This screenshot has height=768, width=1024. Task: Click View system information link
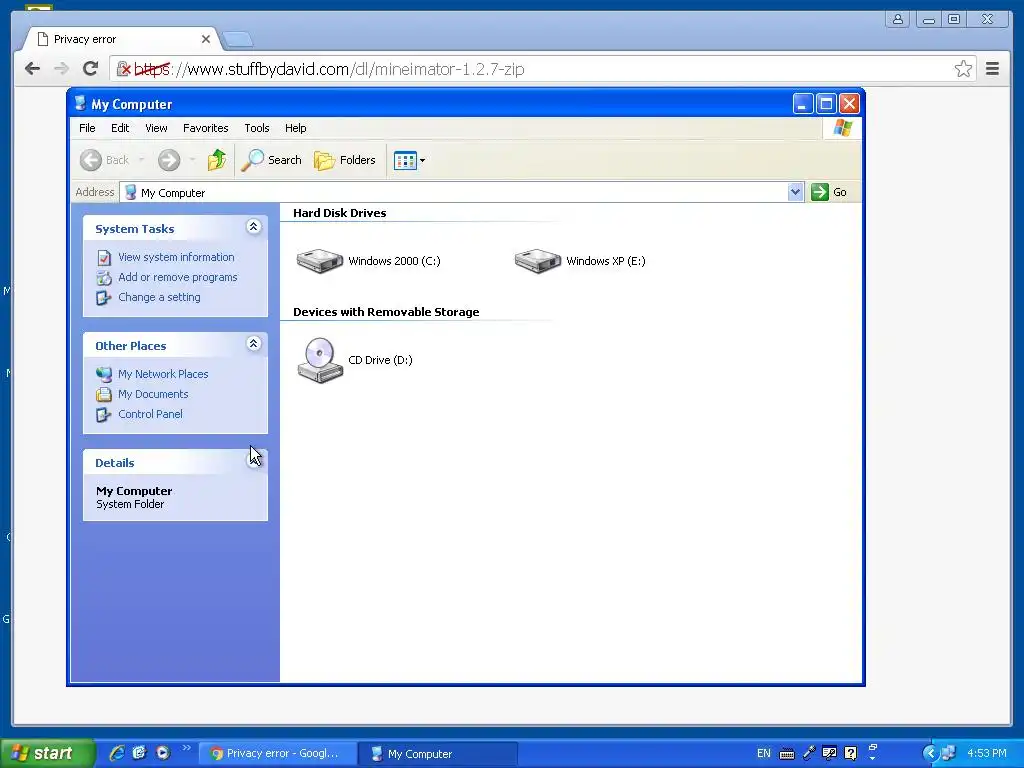click(176, 257)
